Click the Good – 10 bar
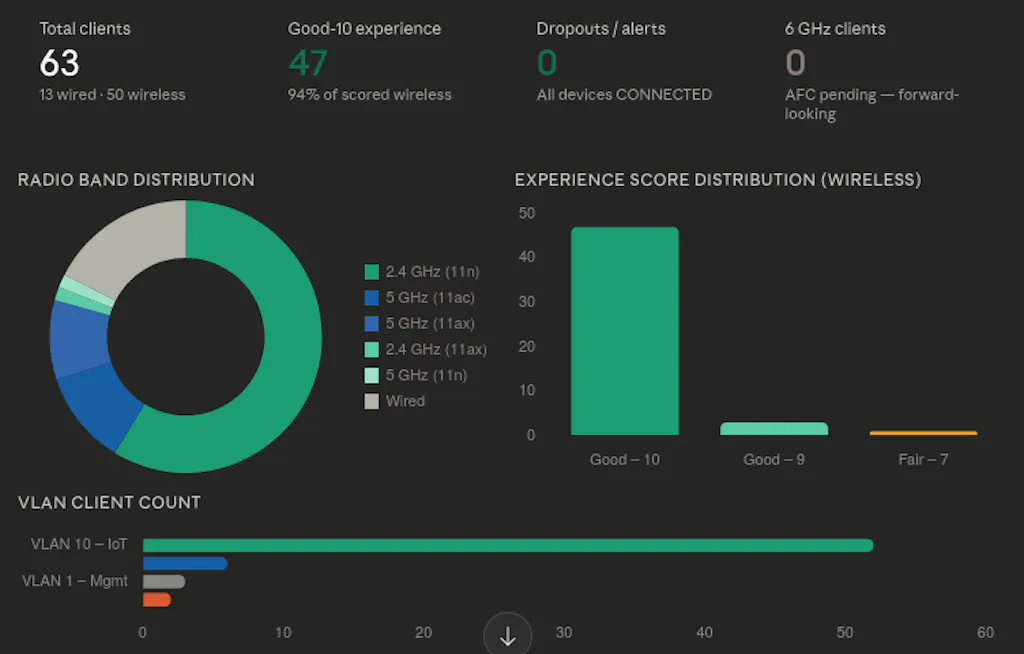Screen dimensions: 1024x654 pos(624,330)
